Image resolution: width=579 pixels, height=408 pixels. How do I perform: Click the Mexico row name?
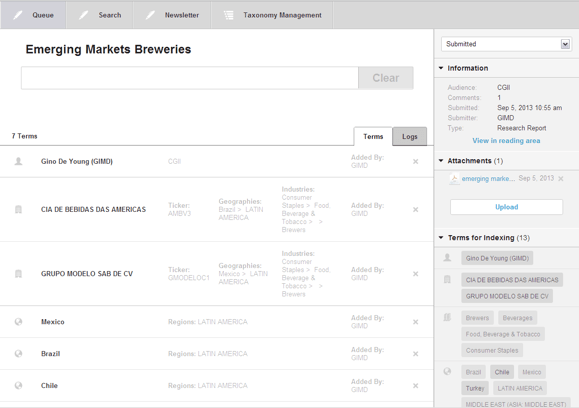[x=52, y=322]
